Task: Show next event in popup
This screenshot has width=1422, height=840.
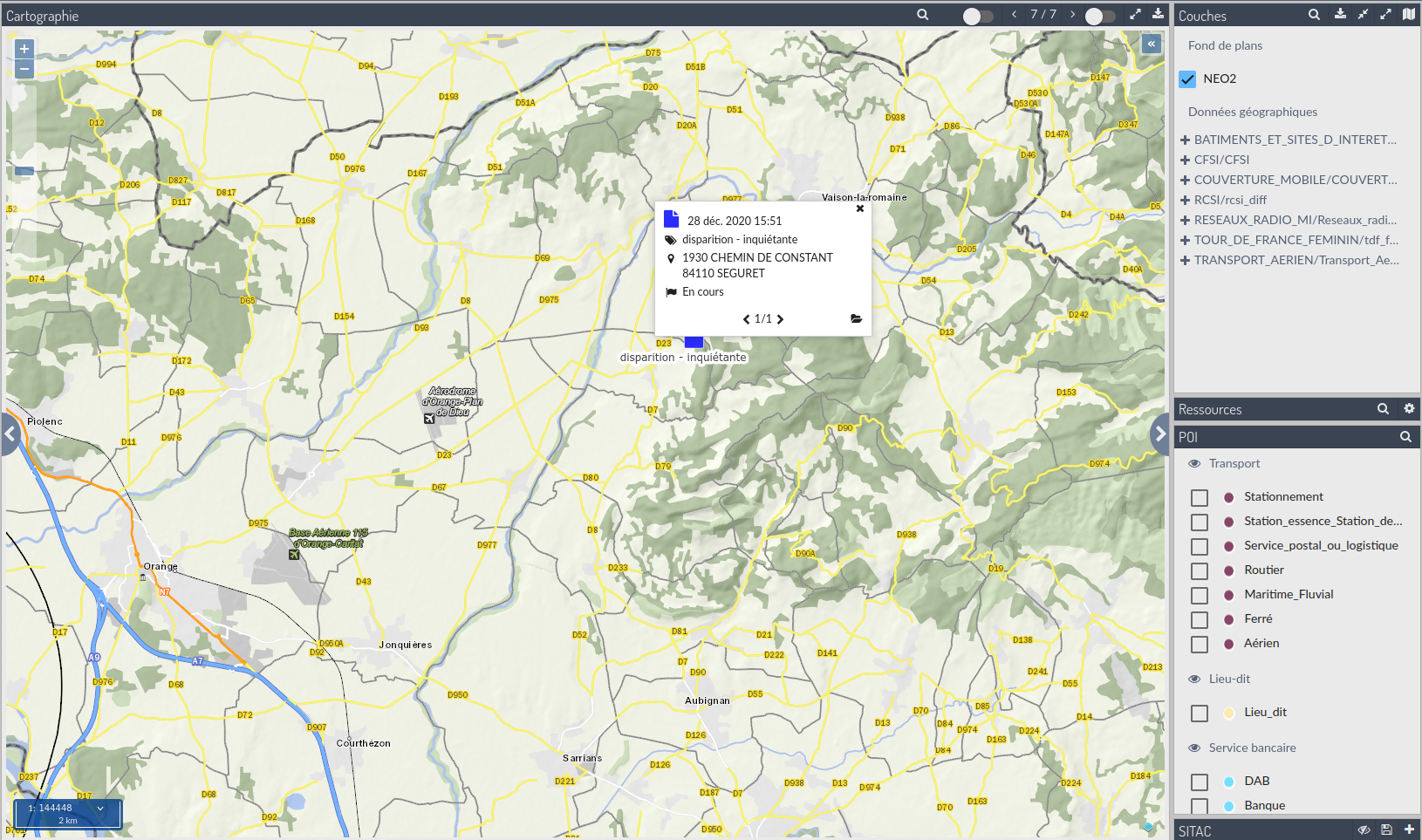Action: tap(780, 319)
